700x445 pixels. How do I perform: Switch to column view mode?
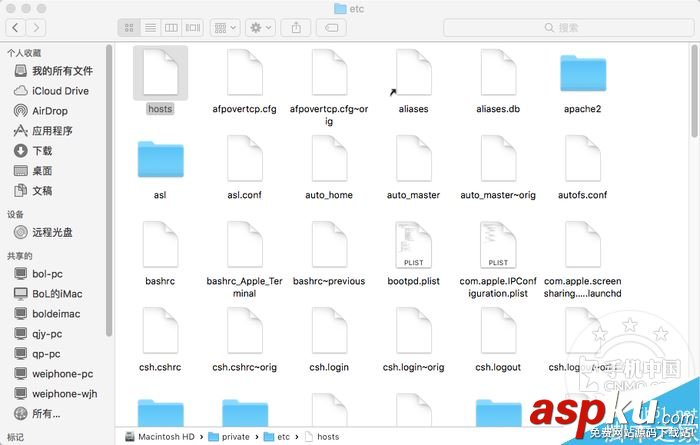[171, 28]
